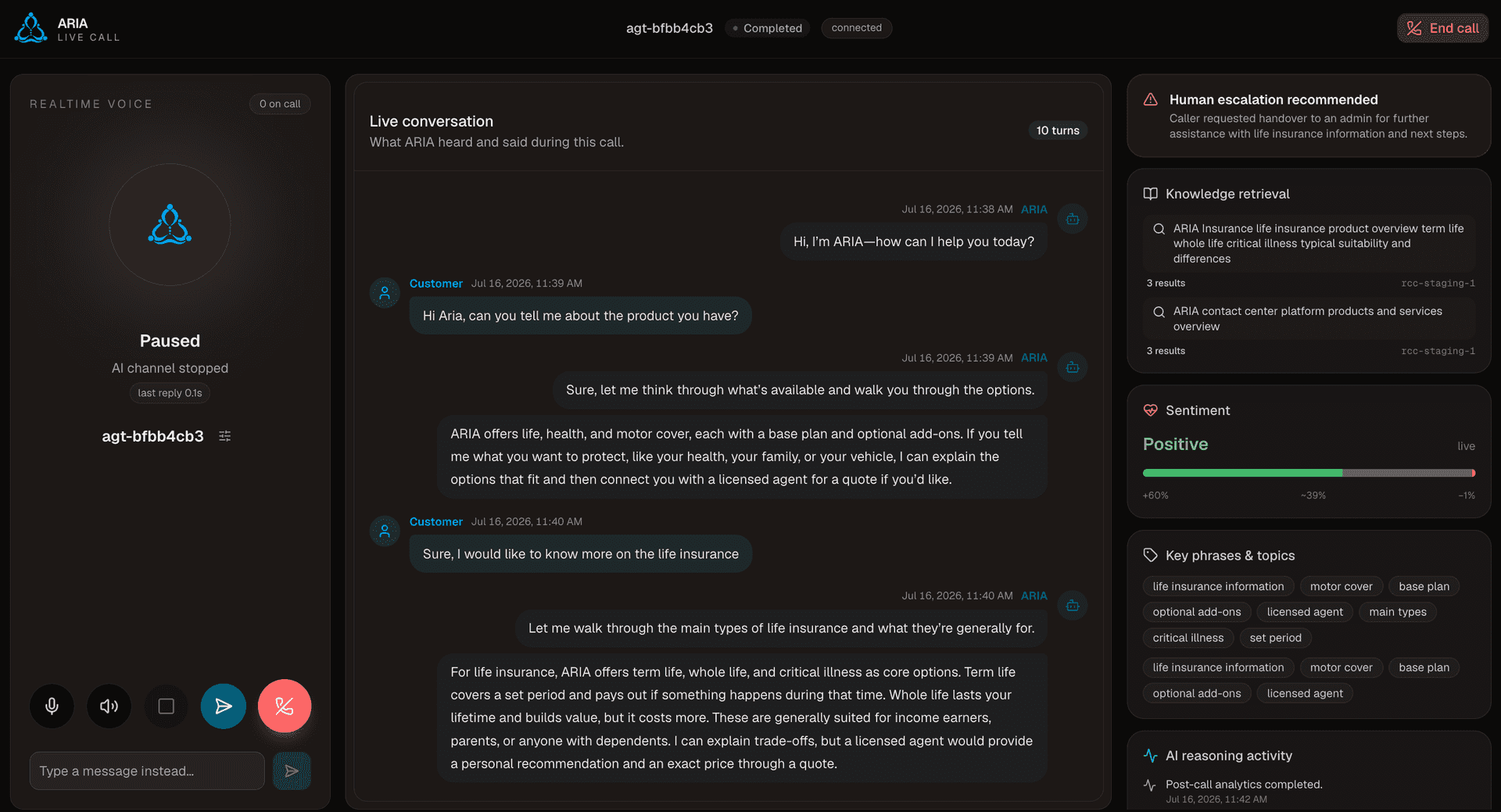Expand the life insurance product overview query
The width and height of the screenshot is (1501, 812).
tap(1309, 243)
